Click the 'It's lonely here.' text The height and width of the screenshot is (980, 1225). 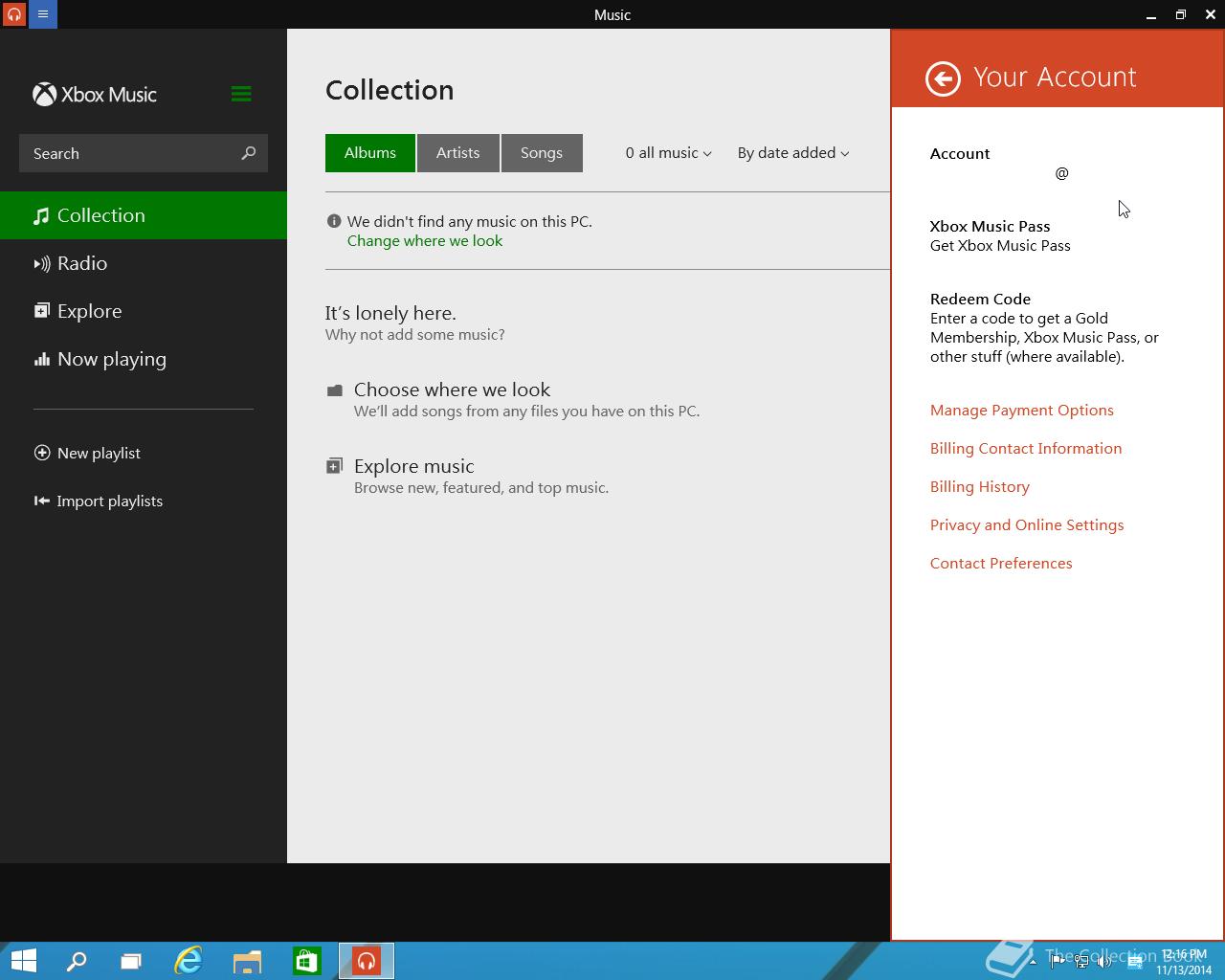[390, 313]
